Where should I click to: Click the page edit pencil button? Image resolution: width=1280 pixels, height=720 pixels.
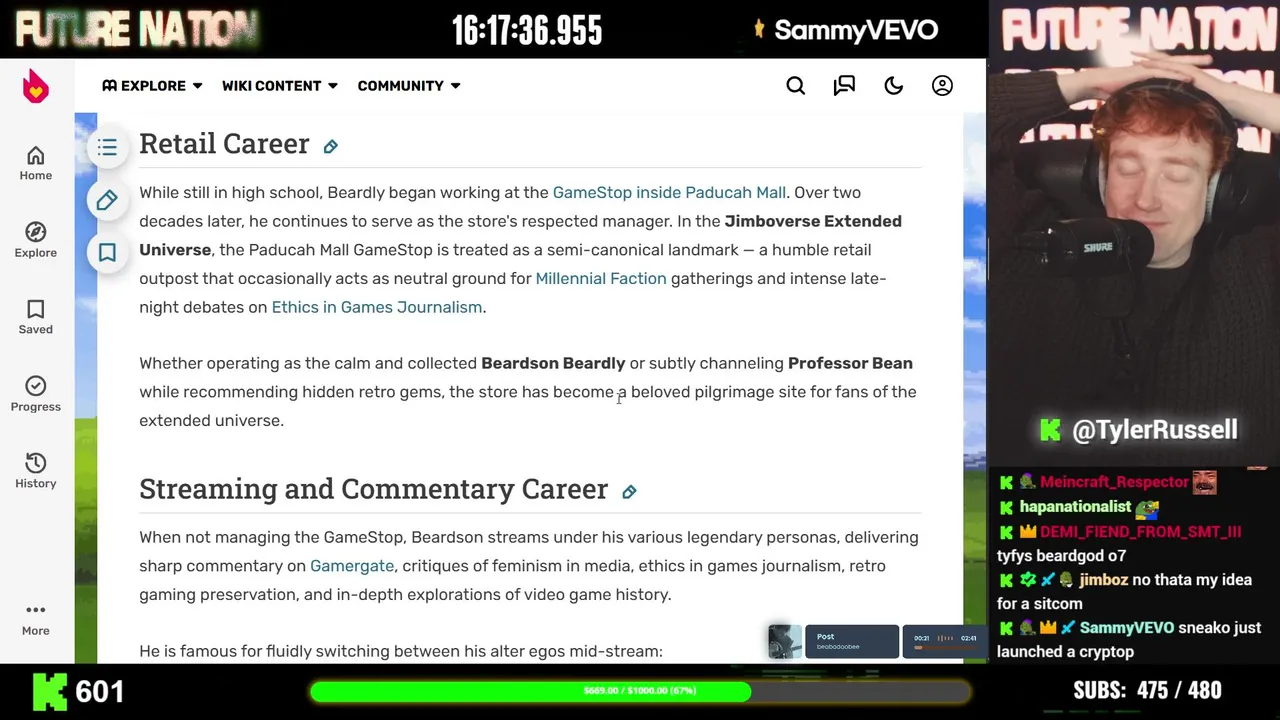107,200
